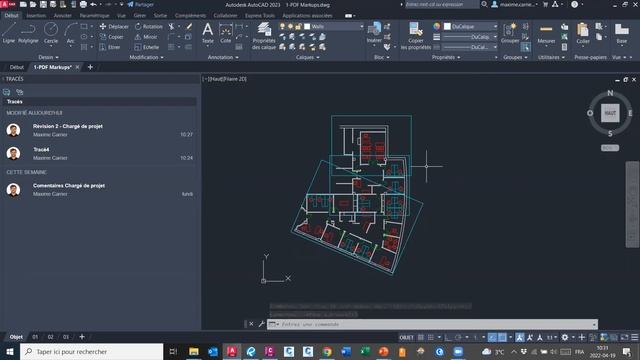Open Propriétés des calques
Image resolution: width=640 pixels, height=360 pixels.
pos(264,36)
